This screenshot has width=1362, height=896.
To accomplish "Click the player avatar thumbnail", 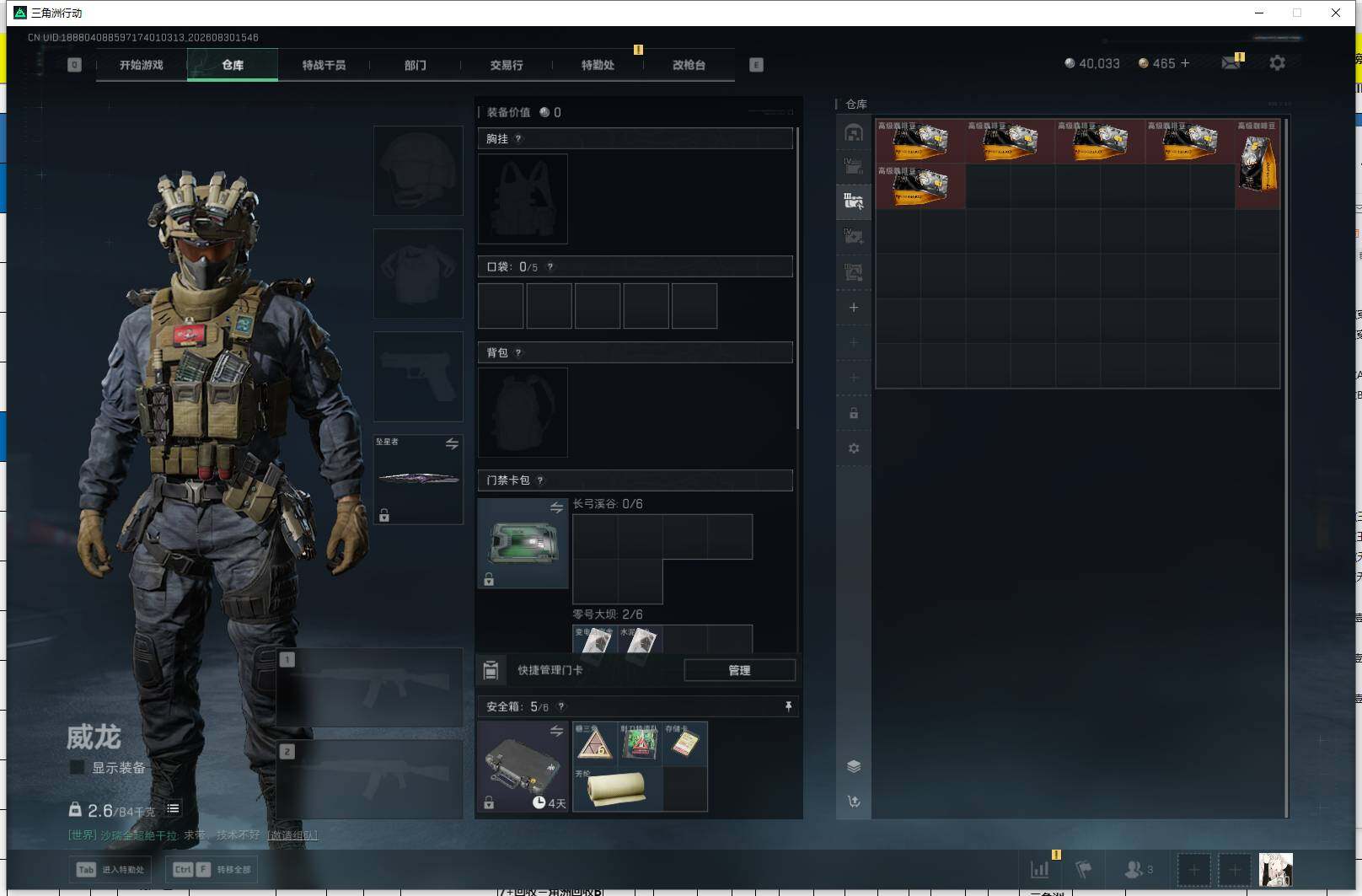I will pyautogui.click(x=1275, y=869).
